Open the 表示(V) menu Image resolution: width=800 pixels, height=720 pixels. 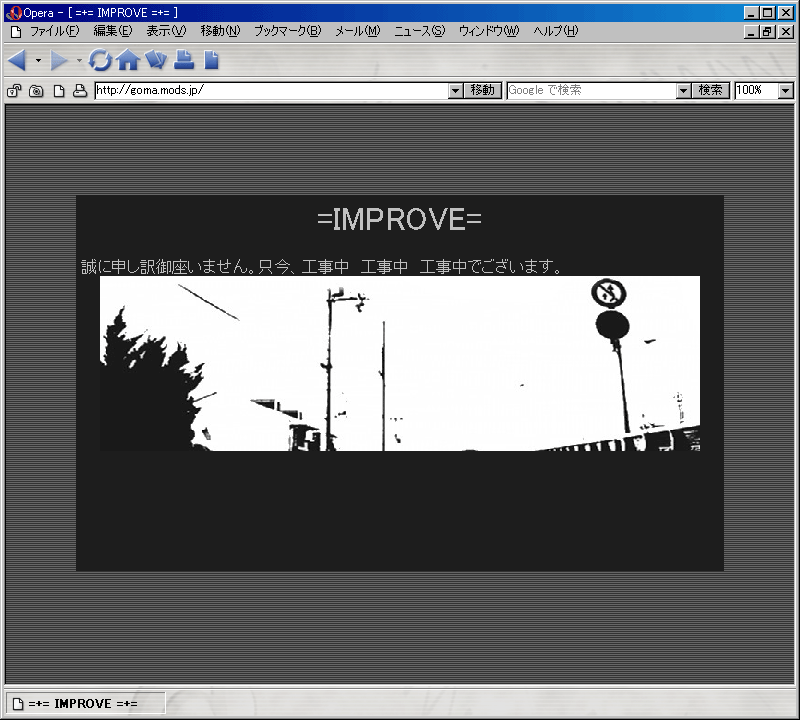click(166, 31)
